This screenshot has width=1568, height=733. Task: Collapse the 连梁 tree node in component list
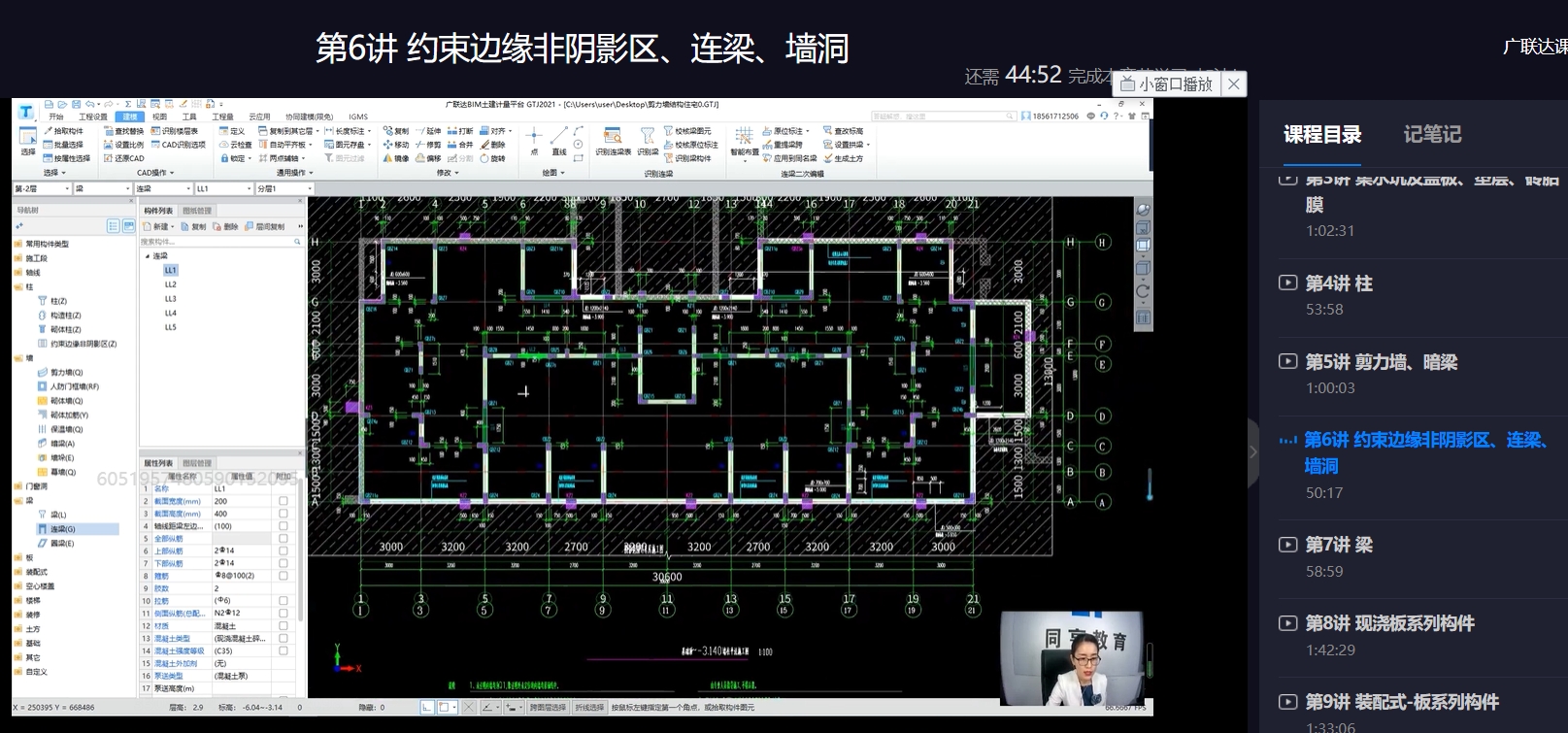coord(148,256)
